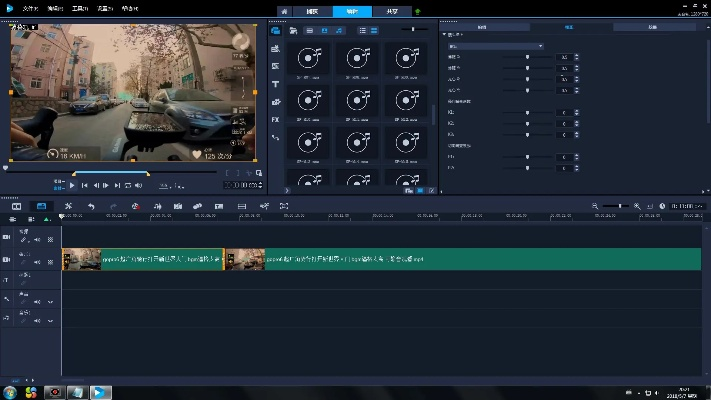Collapse the options section disclosure triangle
This screenshot has height=400, width=711.
point(444,36)
